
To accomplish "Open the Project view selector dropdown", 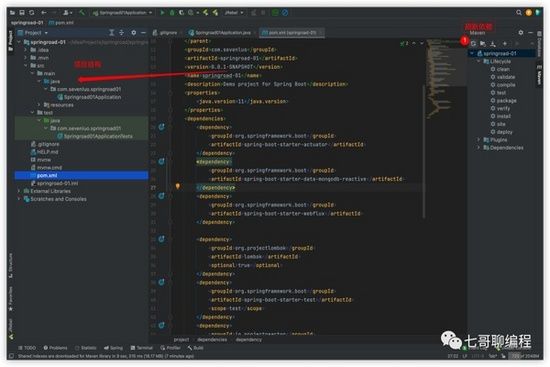I will pos(33,33).
